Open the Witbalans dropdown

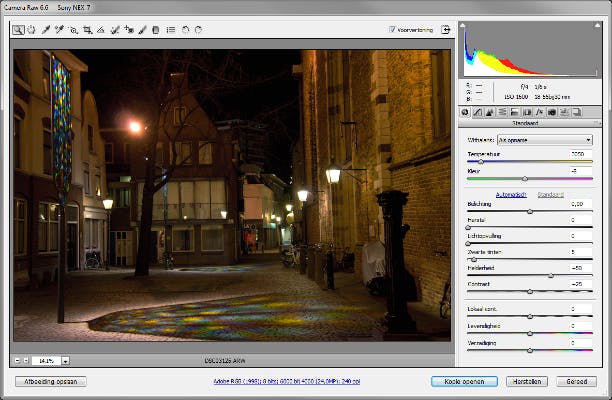[x=546, y=140]
